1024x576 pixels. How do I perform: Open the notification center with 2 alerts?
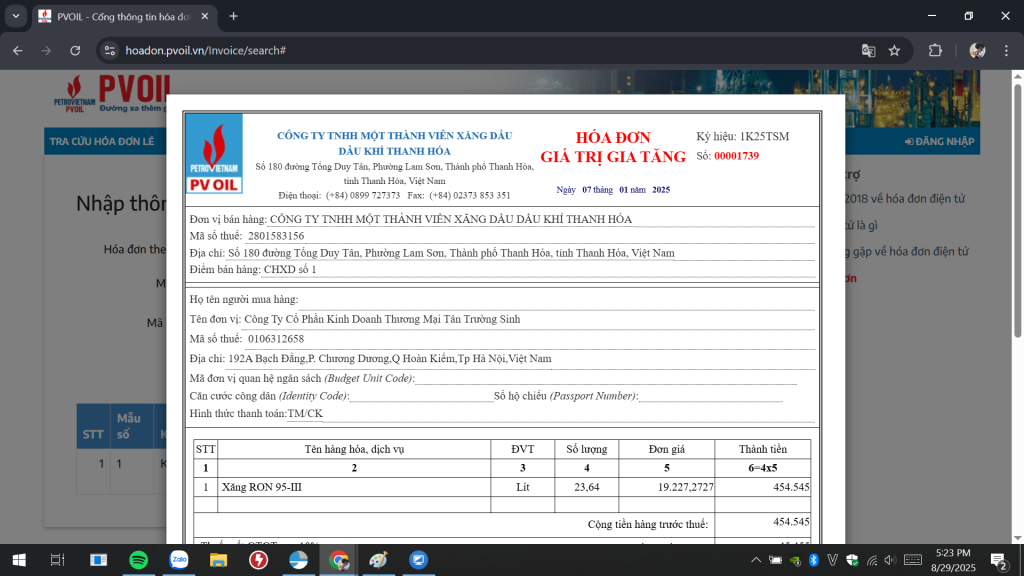coord(999,560)
